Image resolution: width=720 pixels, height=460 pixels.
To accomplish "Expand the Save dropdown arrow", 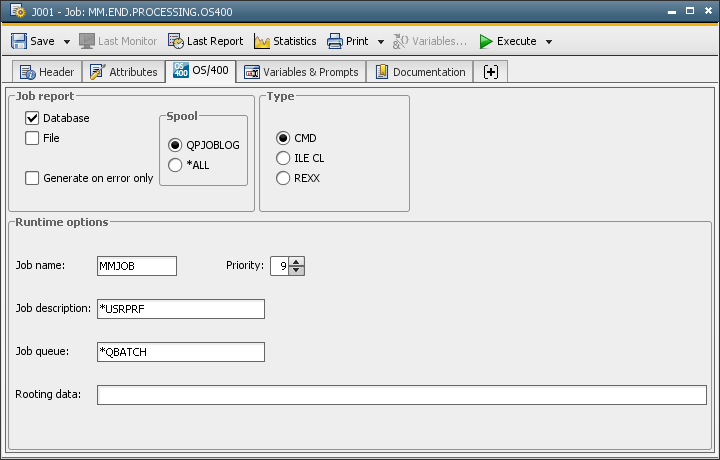I will click(x=67, y=42).
